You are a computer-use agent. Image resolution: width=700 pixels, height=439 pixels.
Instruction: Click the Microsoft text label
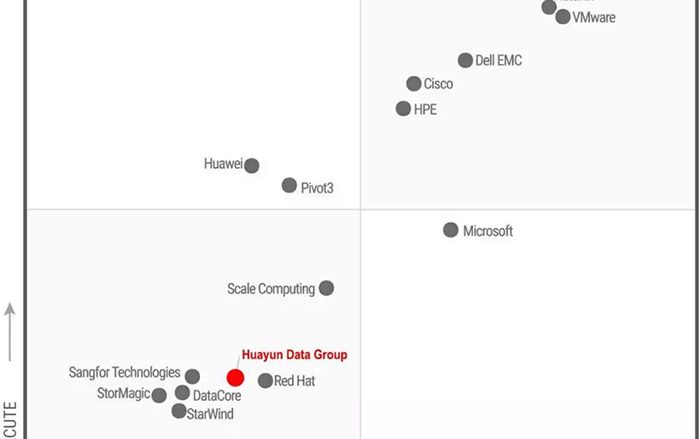[488, 231]
